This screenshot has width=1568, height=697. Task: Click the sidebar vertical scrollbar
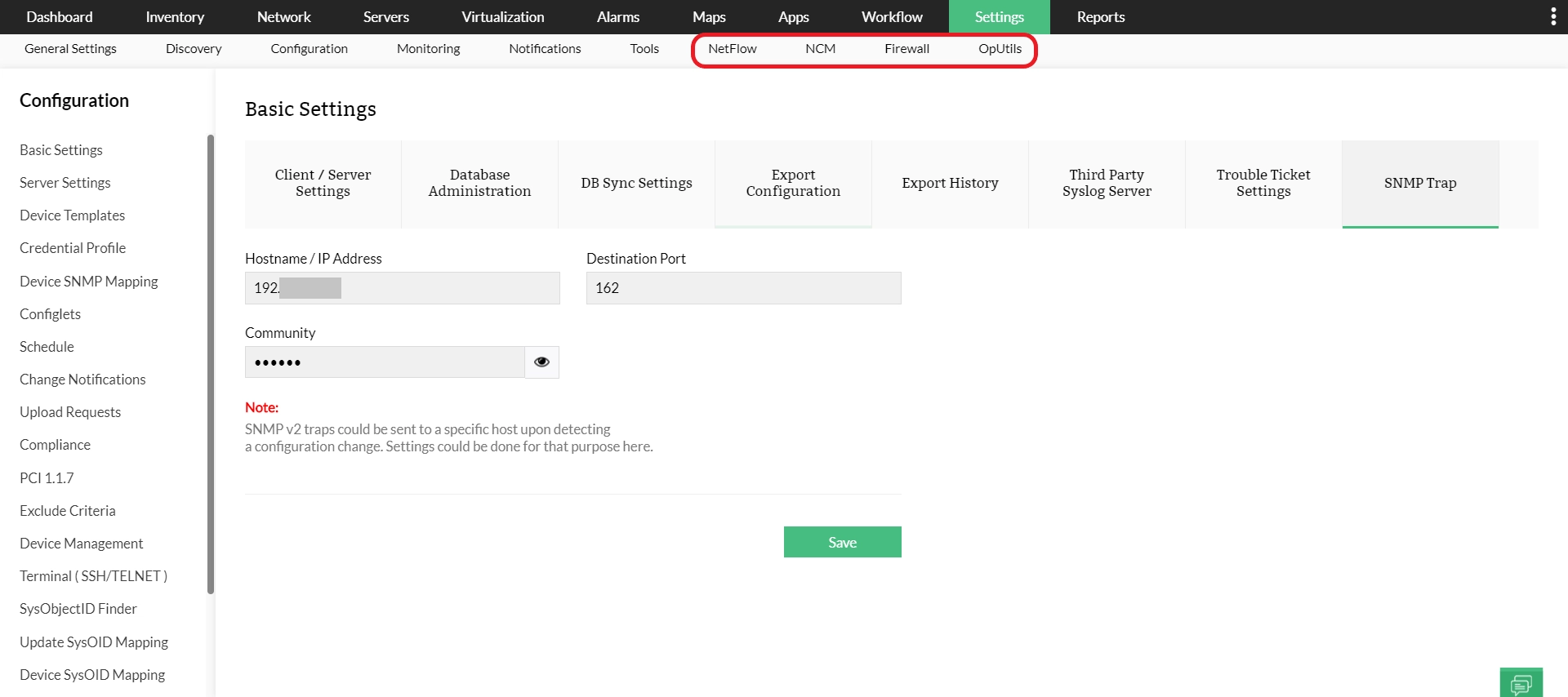point(211,364)
